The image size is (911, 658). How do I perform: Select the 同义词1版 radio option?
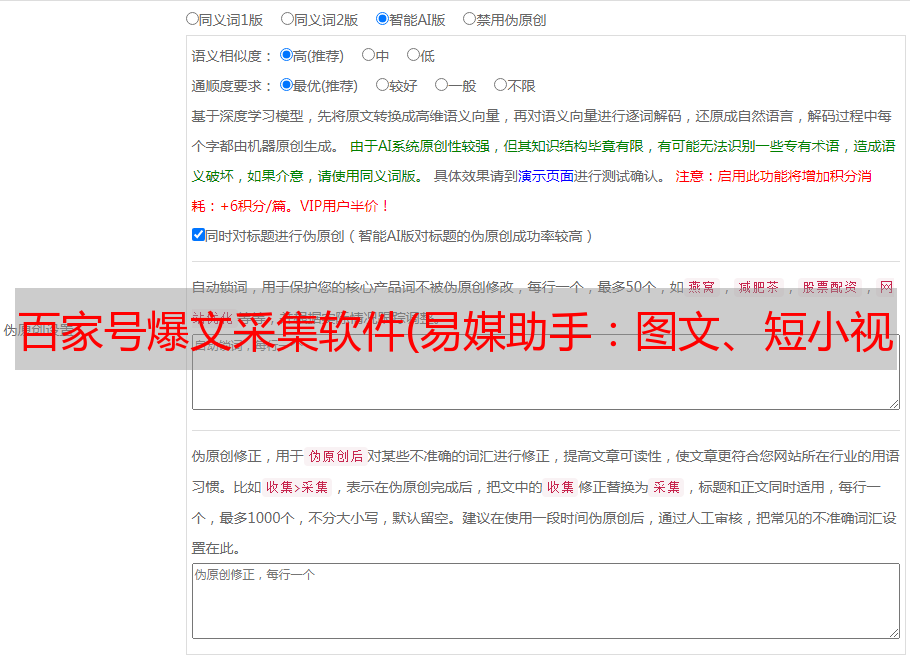point(192,19)
